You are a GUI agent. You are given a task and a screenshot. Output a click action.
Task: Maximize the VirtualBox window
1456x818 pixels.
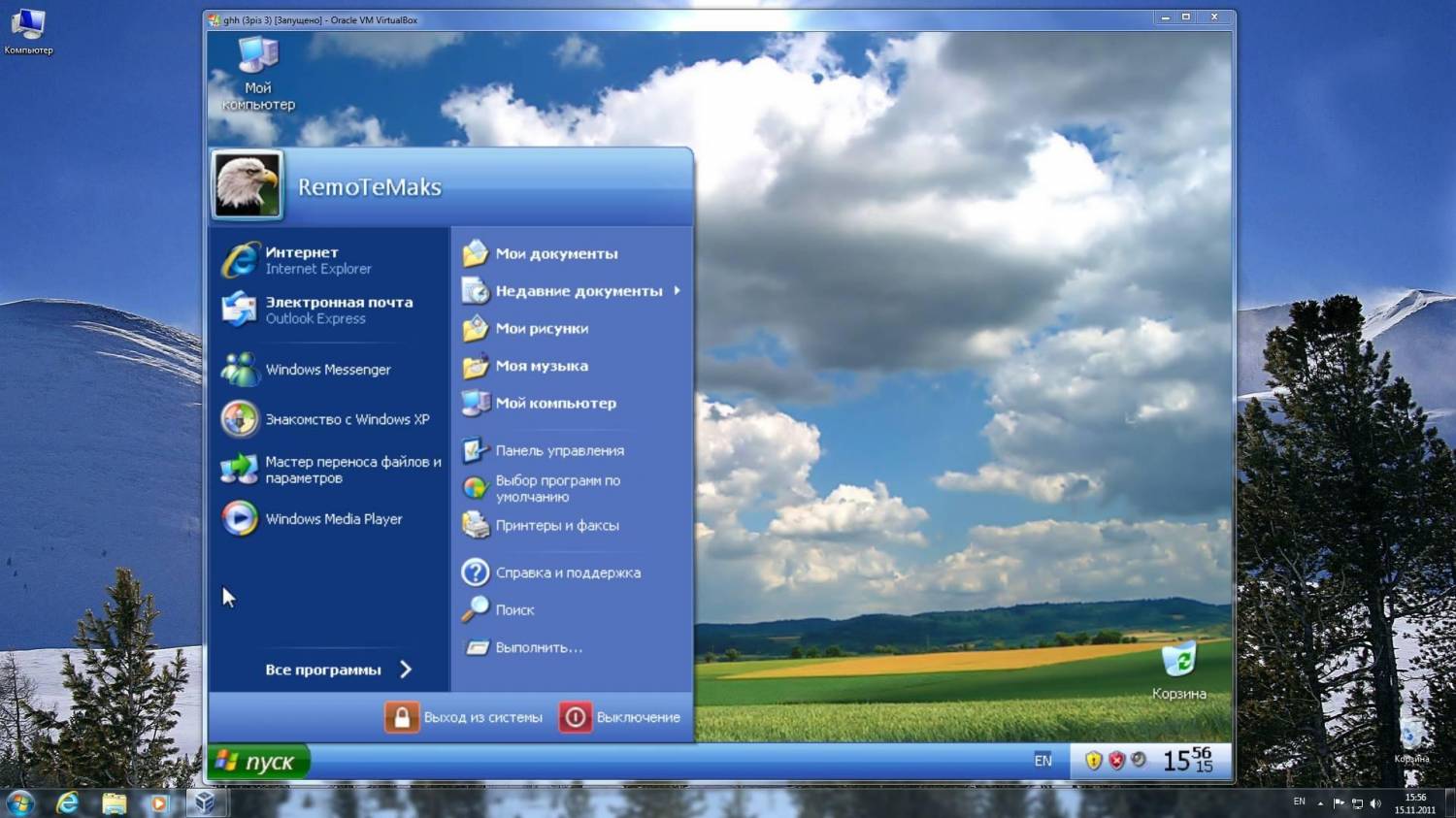(1186, 17)
